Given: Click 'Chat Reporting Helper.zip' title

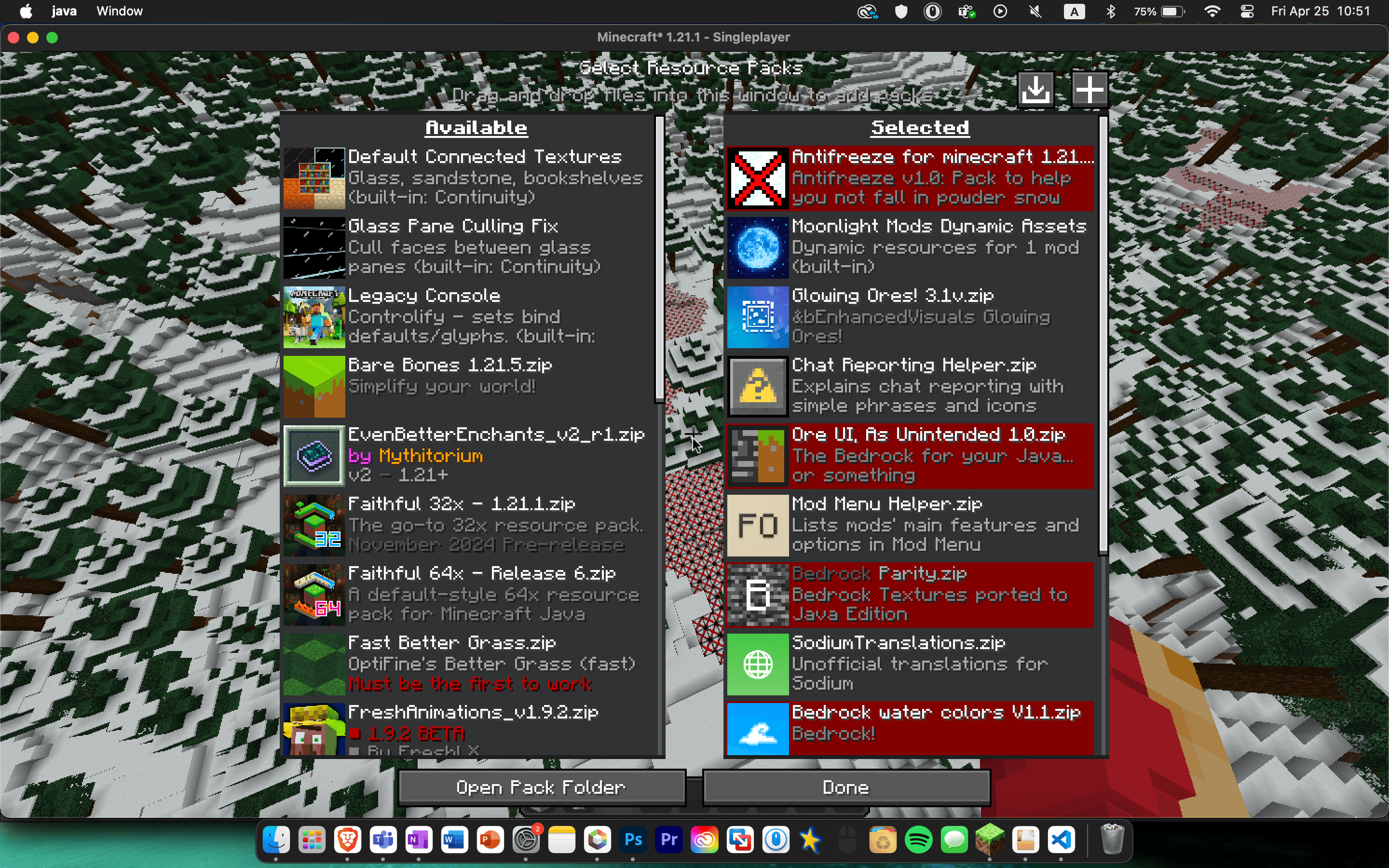Looking at the screenshot, I should pyautogui.click(x=914, y=365).
